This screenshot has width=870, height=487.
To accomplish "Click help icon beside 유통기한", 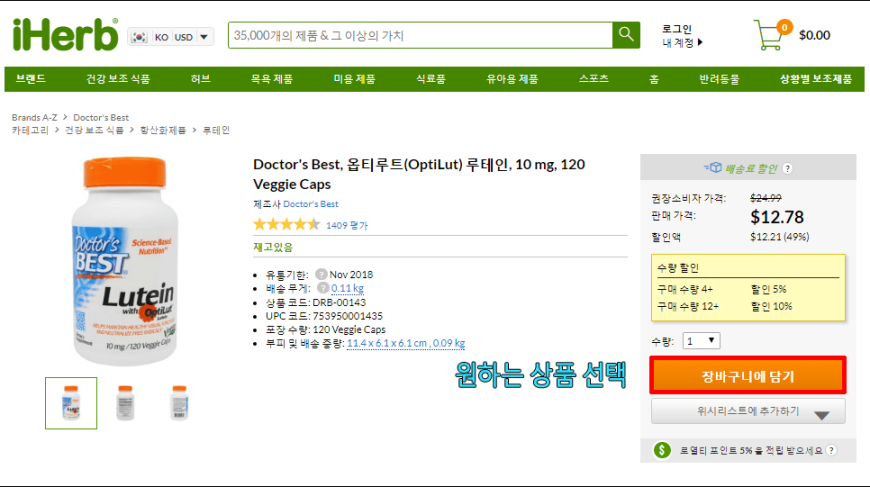I will click(321, 274).
